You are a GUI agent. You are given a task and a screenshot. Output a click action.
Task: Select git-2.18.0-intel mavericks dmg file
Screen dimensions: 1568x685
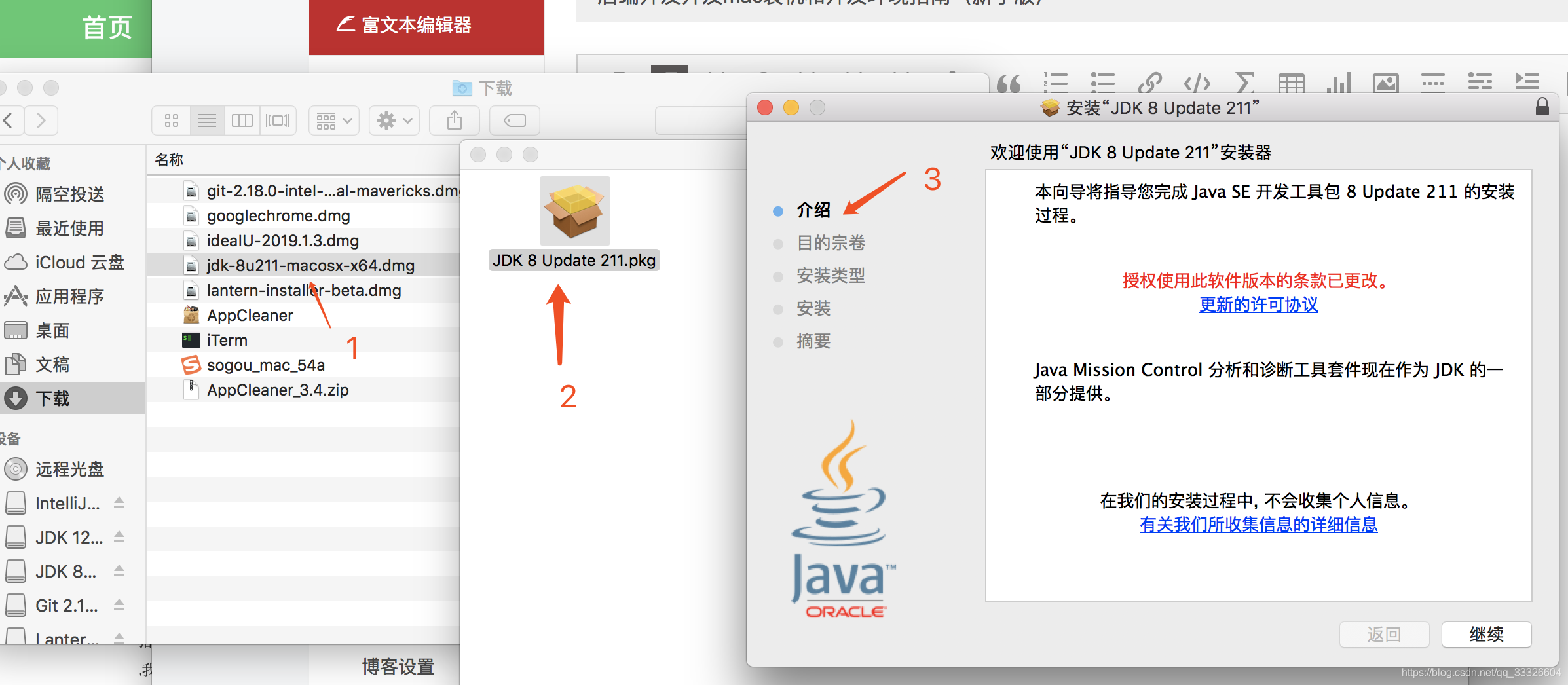303,191
